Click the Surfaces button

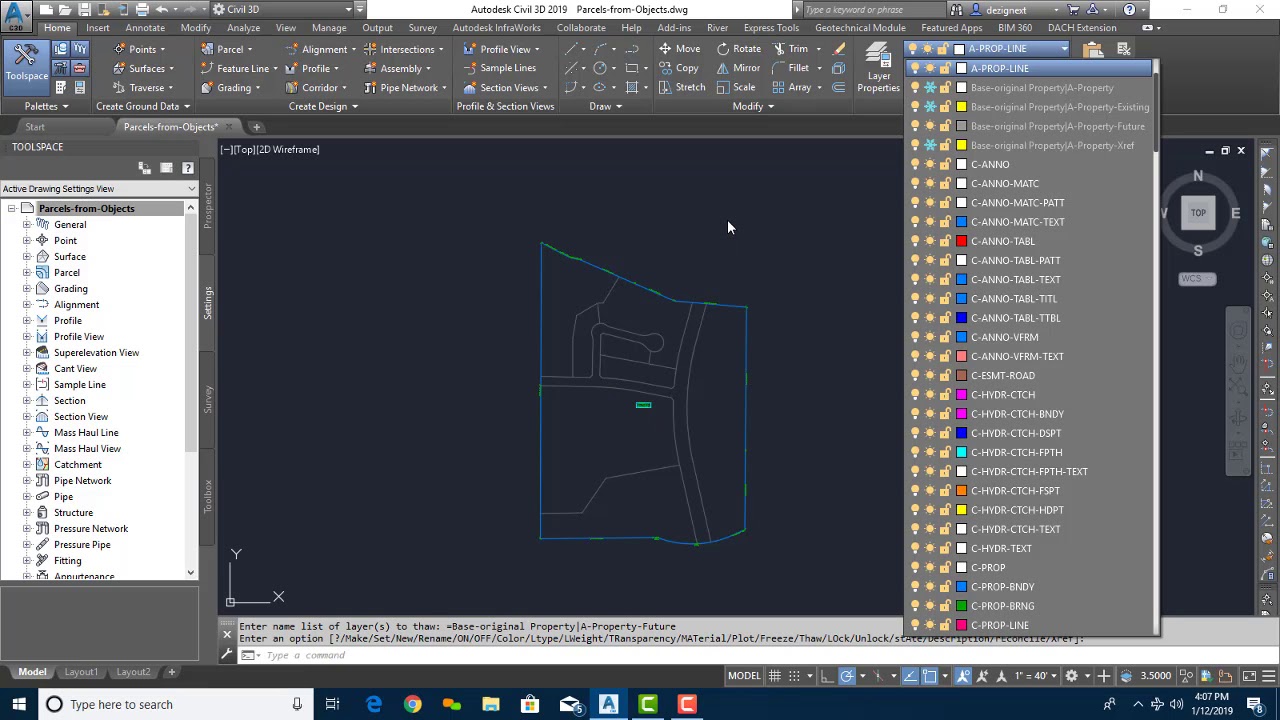tap(143, 68)
